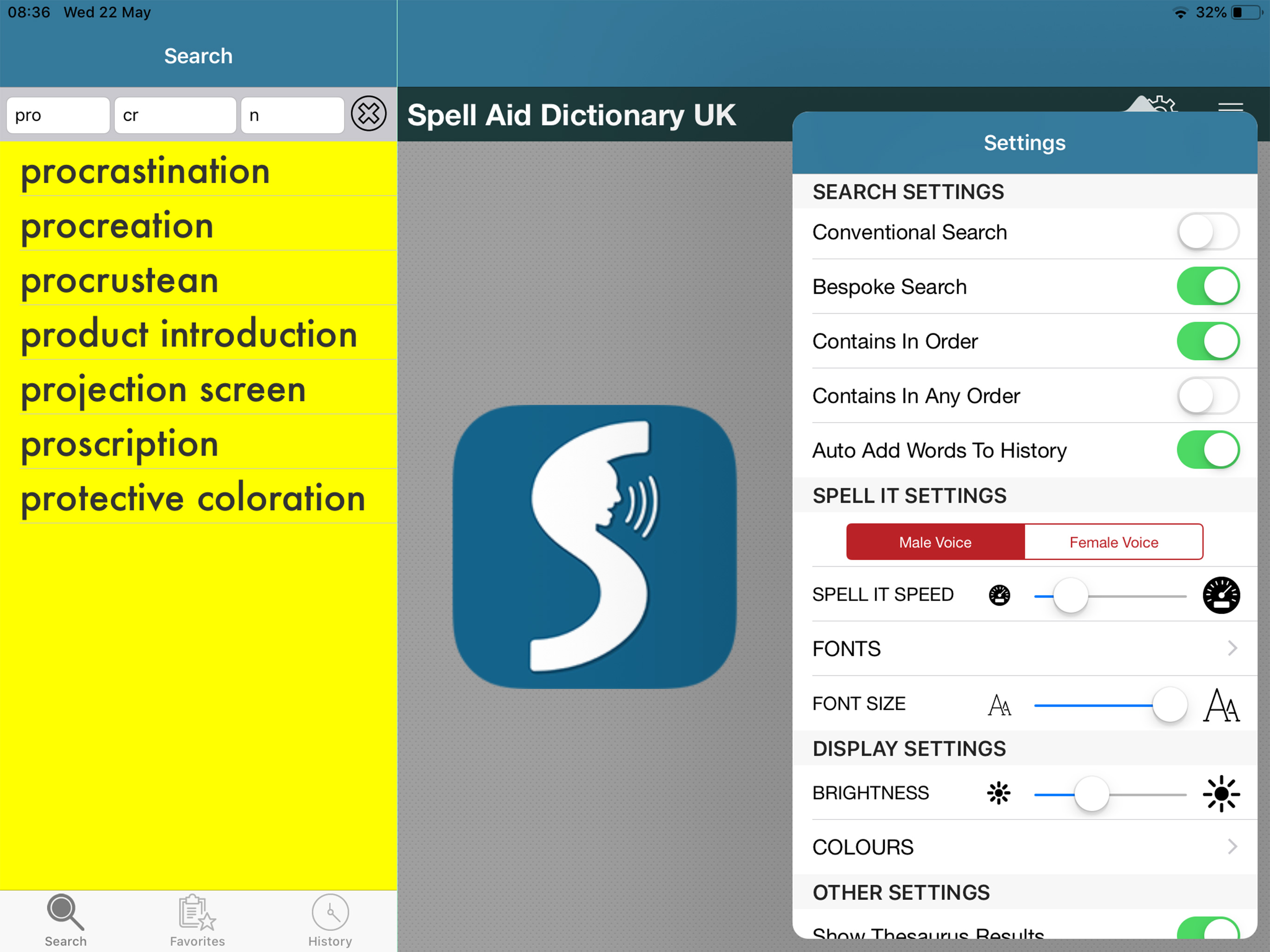Click the small font size icon
The image size is (1270, 952).
tap(999, 705)
